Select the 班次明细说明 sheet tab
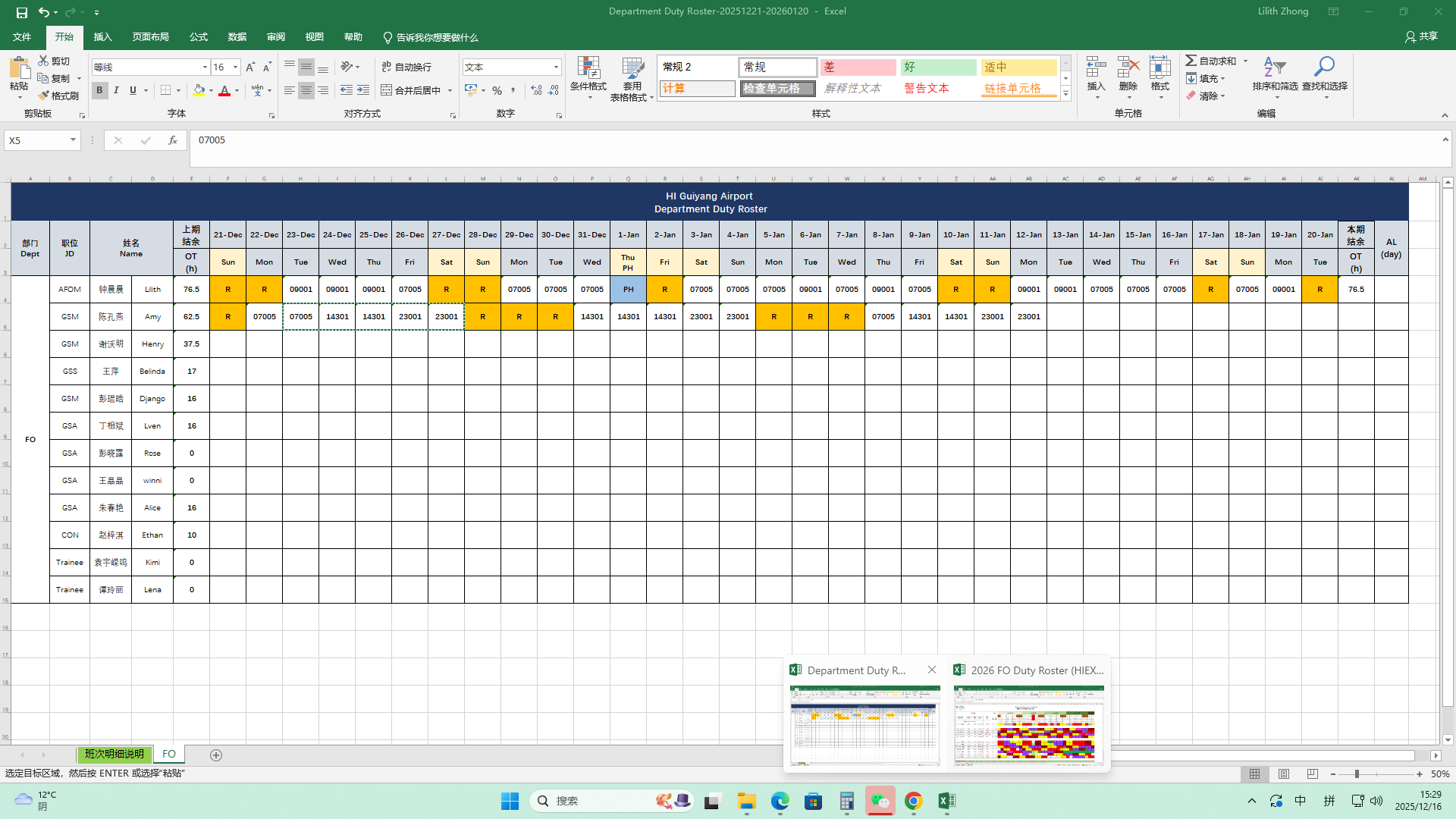This screenshot has width=1456, height=819. point(114,755)
